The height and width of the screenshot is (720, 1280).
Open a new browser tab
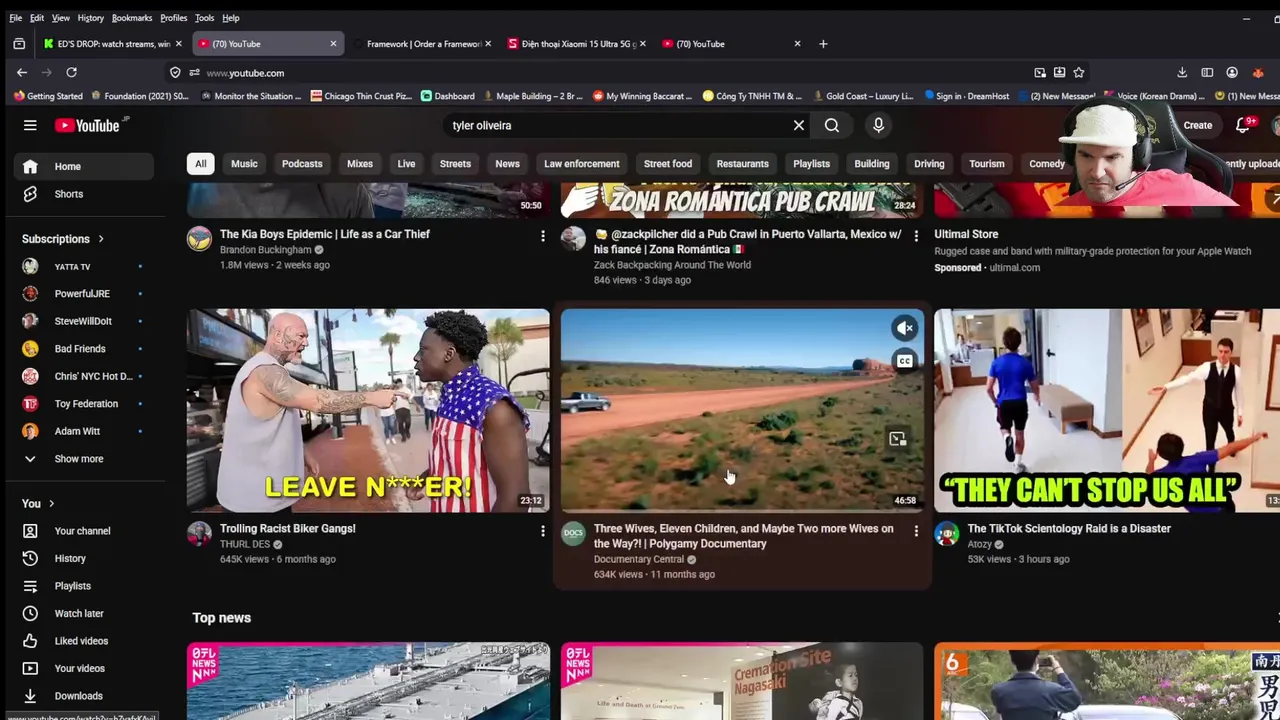coord(823,44)
